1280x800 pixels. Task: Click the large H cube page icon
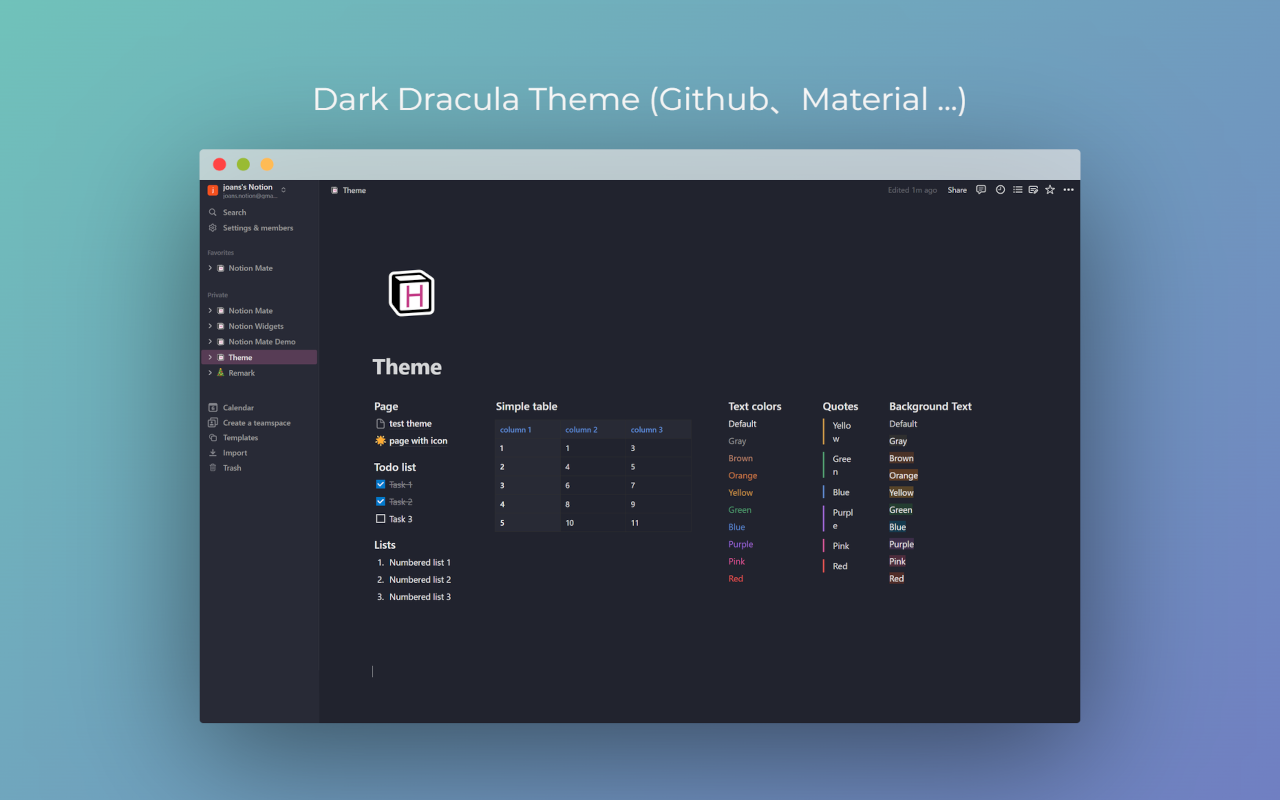click(x=411, y=293)
